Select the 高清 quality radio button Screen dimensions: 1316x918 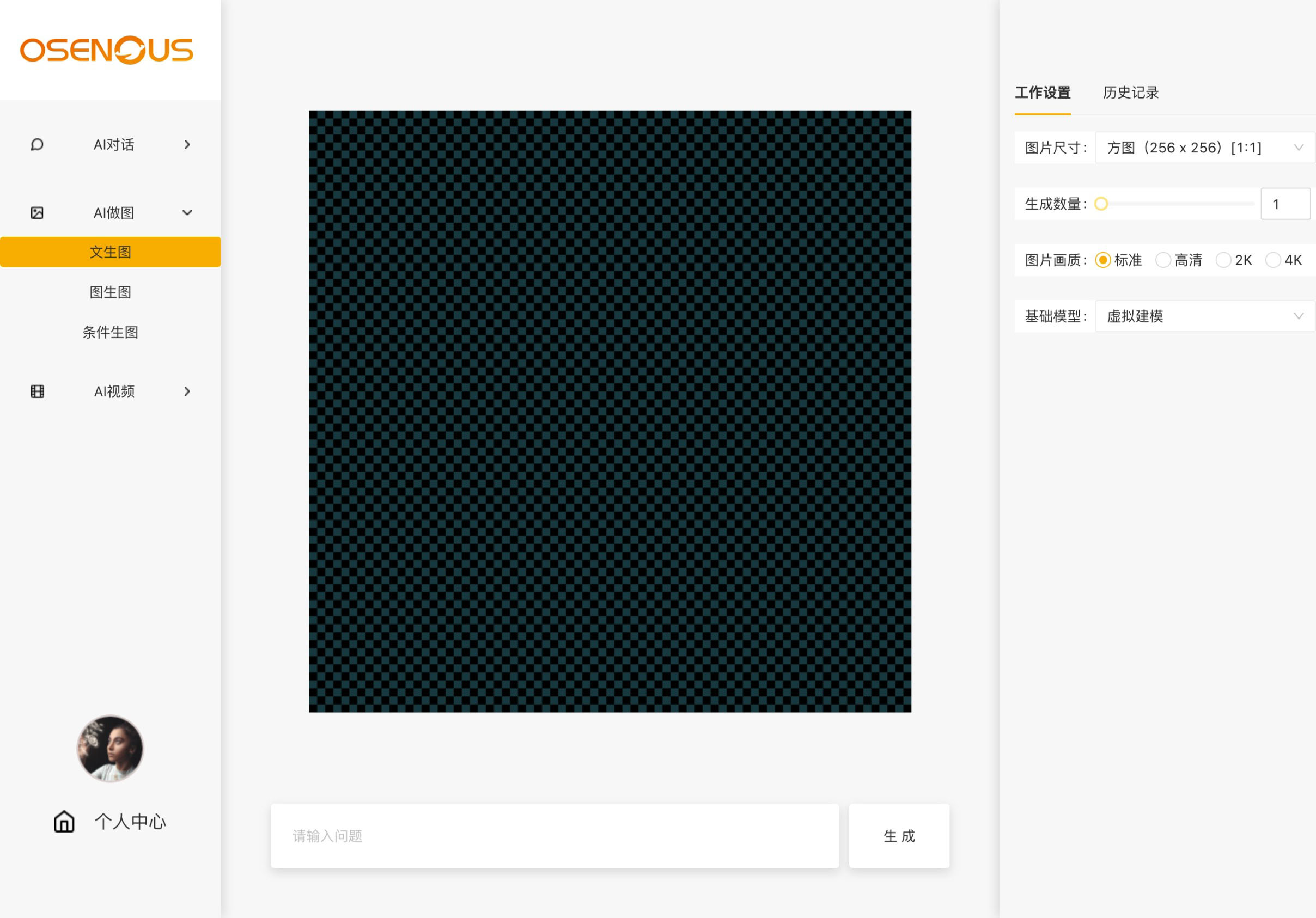coord(1163,260)
